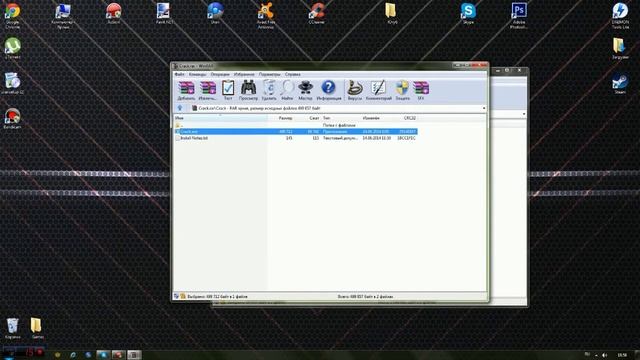Open the Файл menu in WinRAR
This screenshot has height=360, width=640.
coord(179,74)
